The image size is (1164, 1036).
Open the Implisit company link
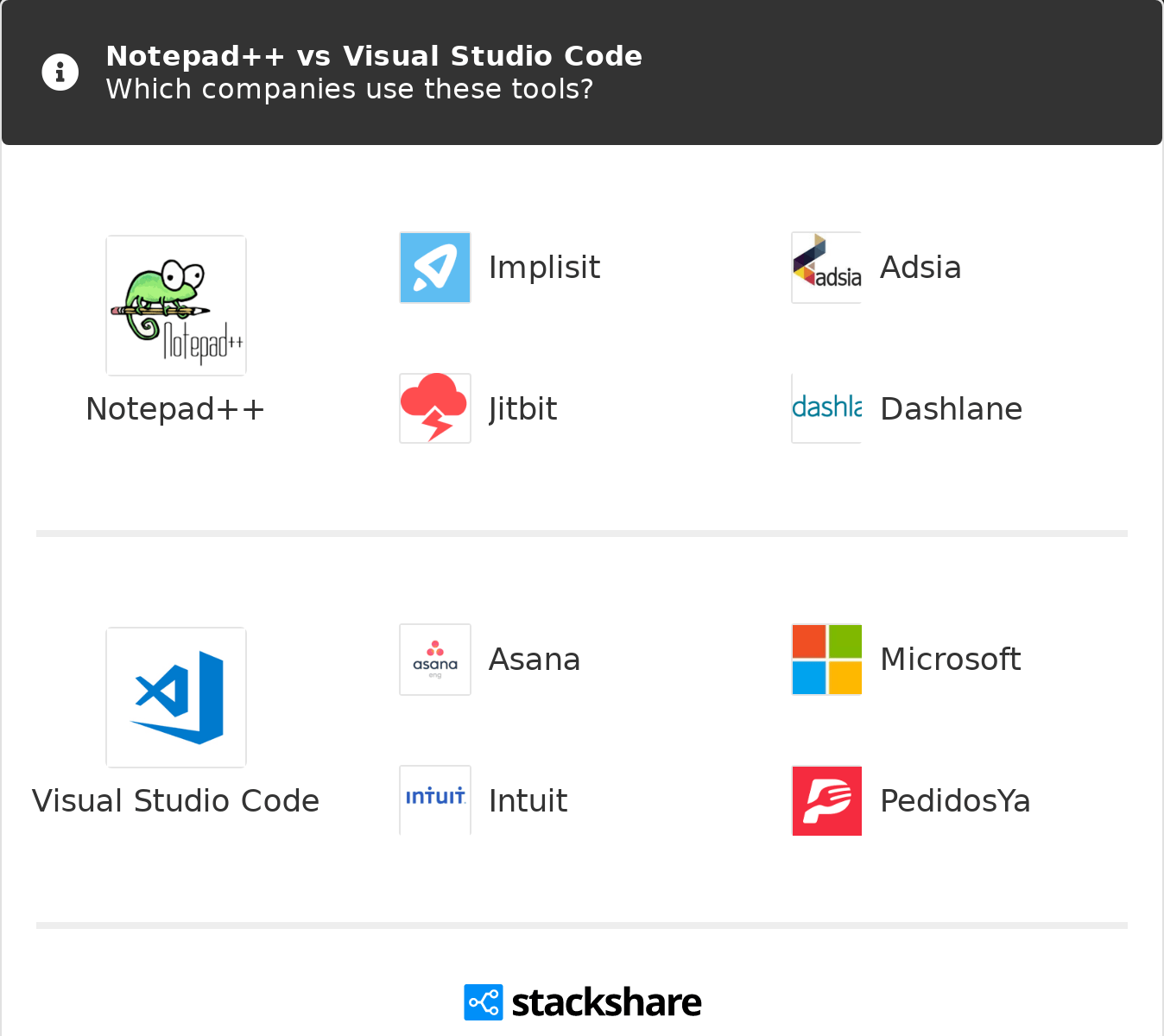tap(544, 267)
